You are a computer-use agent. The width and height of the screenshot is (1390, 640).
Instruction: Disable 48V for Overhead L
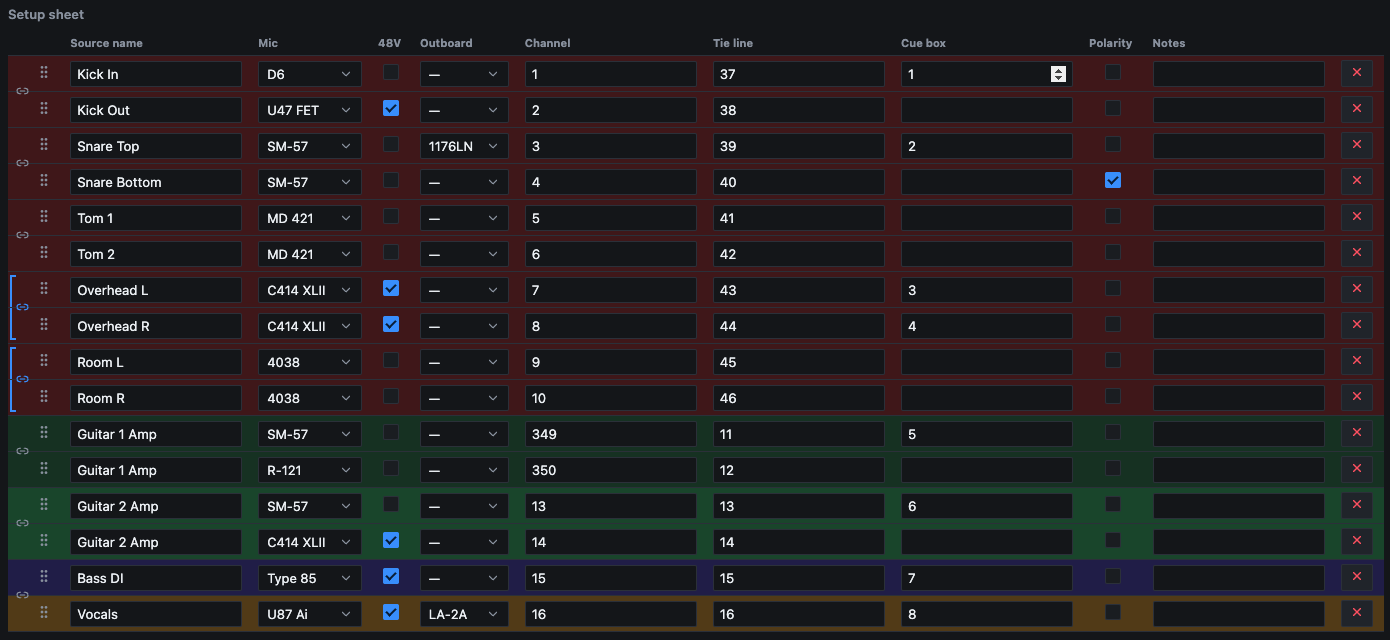coord(391,288)
